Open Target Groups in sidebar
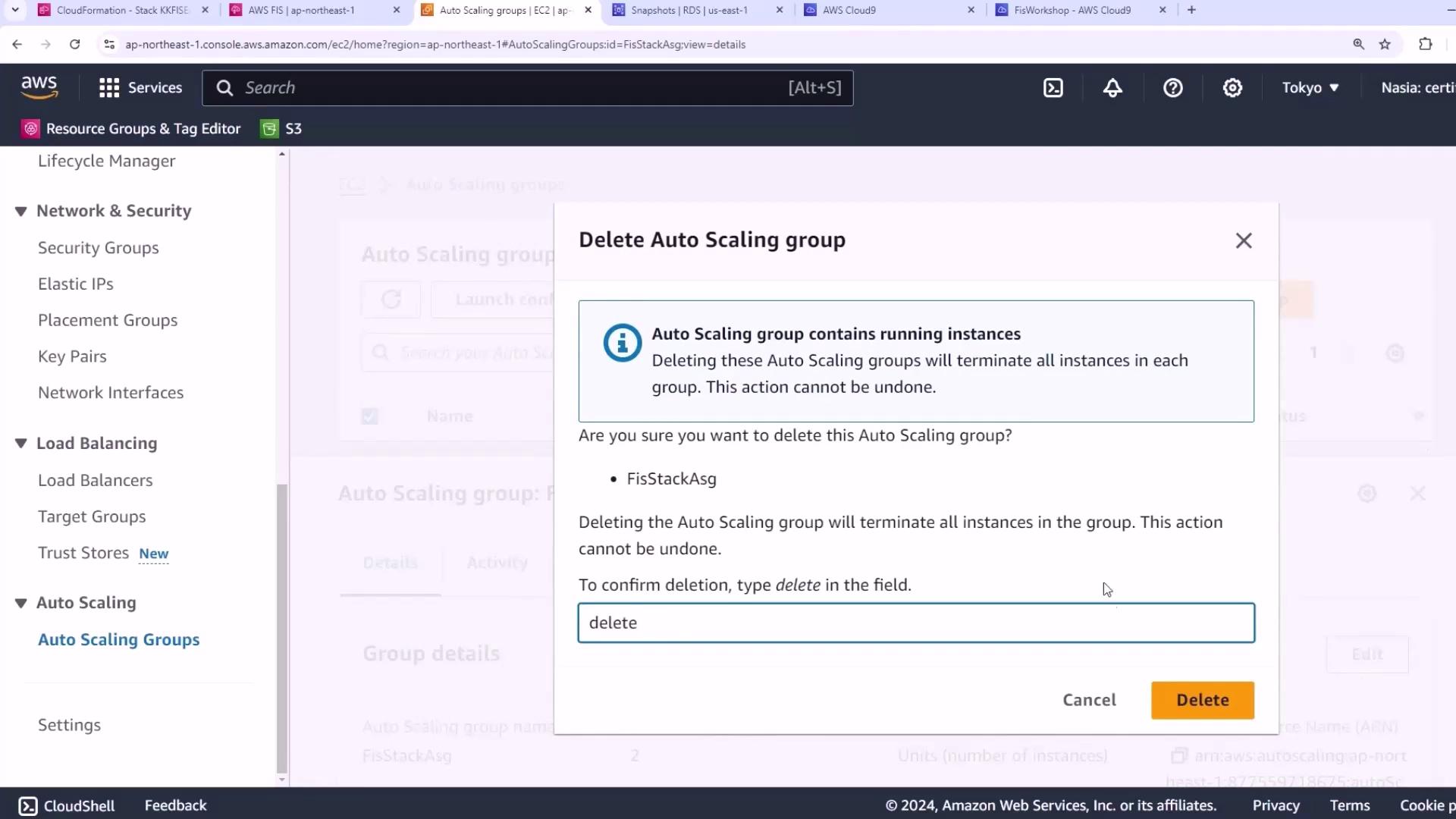Screen dimensions: 1456x819 92,516
